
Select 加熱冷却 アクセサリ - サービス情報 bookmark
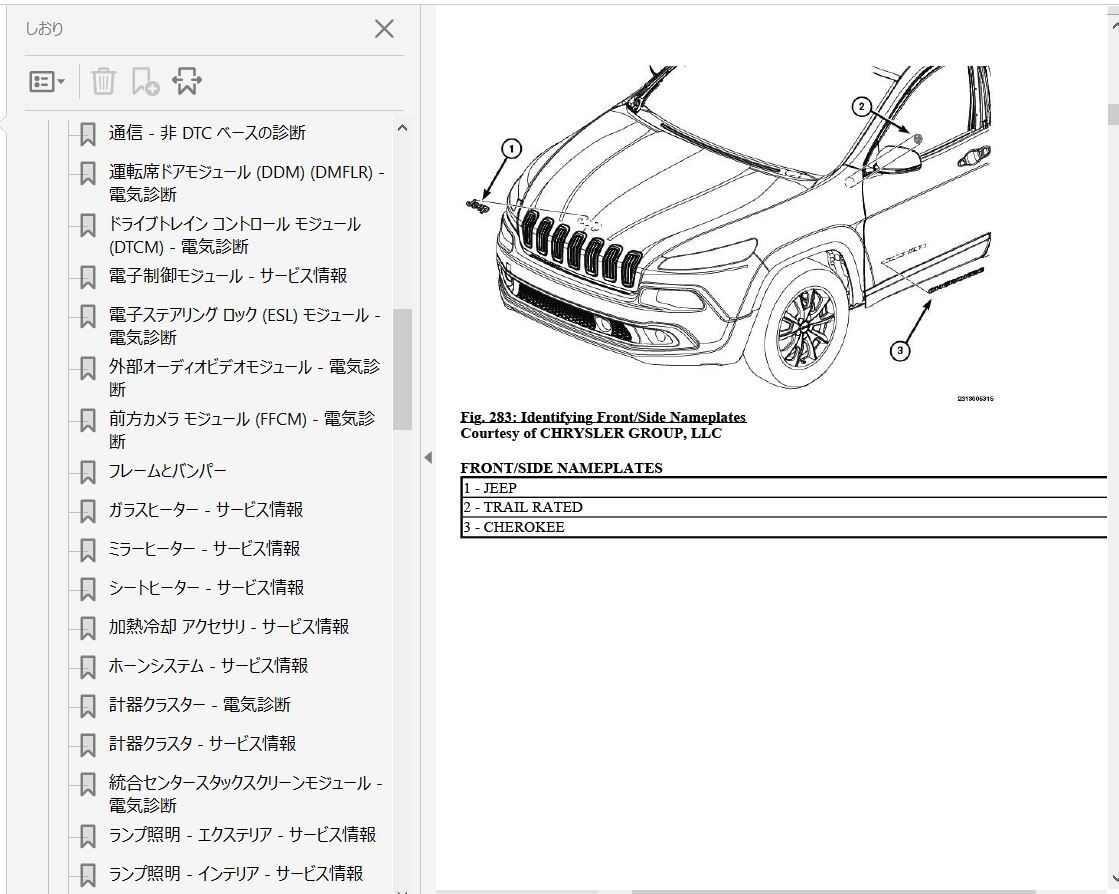click(229, 627)
